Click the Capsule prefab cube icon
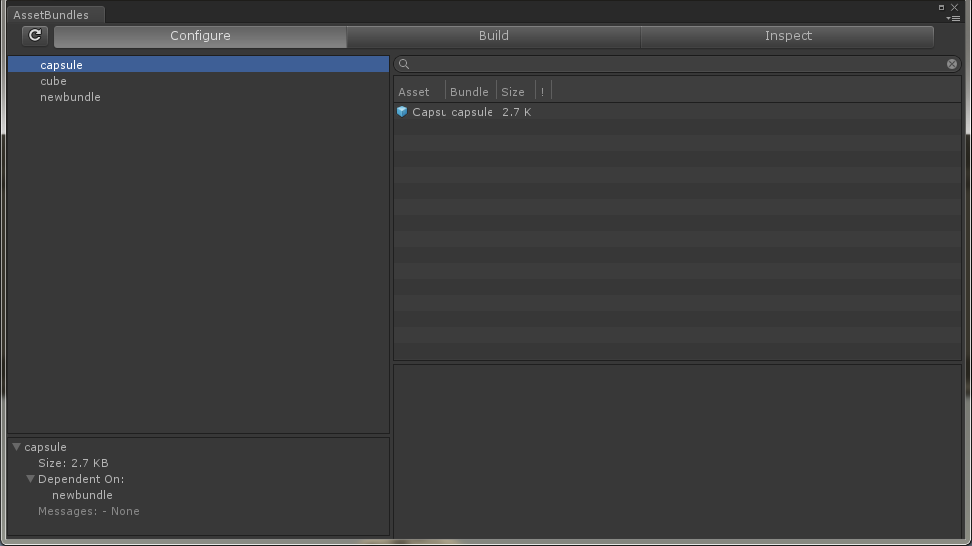 [402, 112]
